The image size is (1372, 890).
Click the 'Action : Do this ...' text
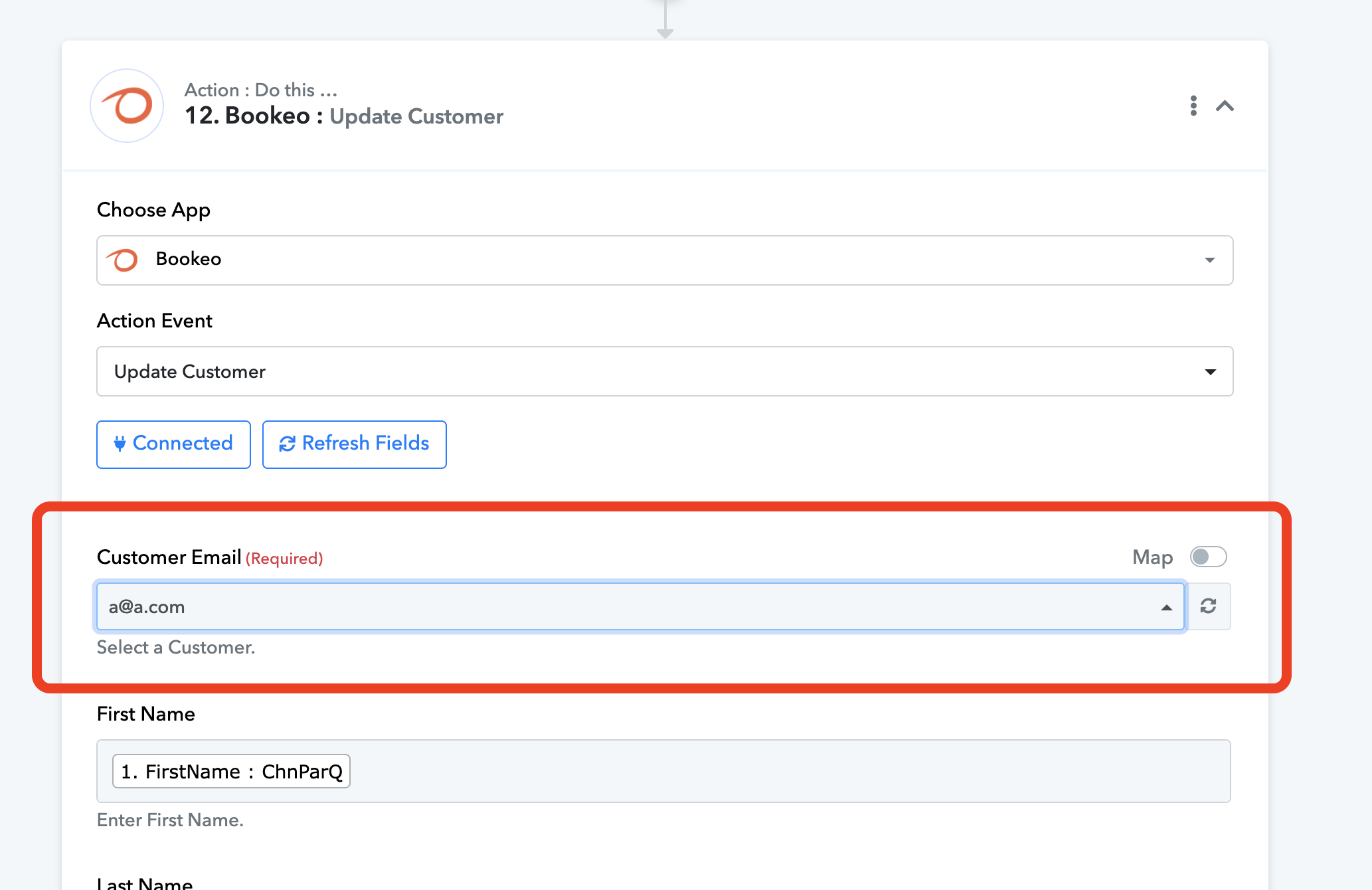point(261,90)
